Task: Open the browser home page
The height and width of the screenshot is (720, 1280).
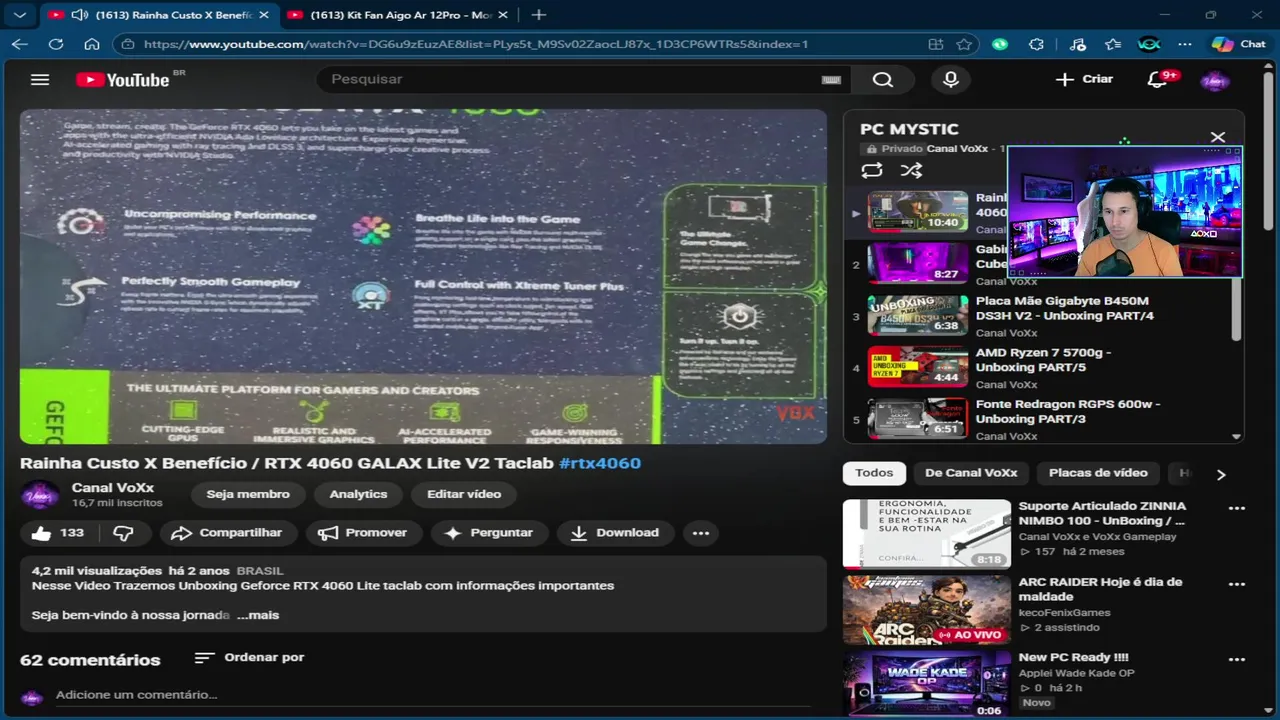Action: pos(92,44)
